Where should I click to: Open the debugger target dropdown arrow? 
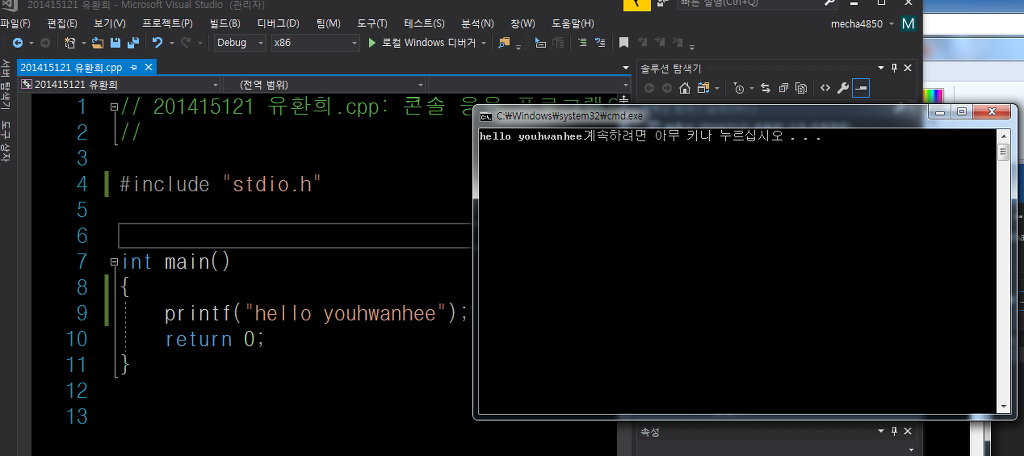click(483, 43)
